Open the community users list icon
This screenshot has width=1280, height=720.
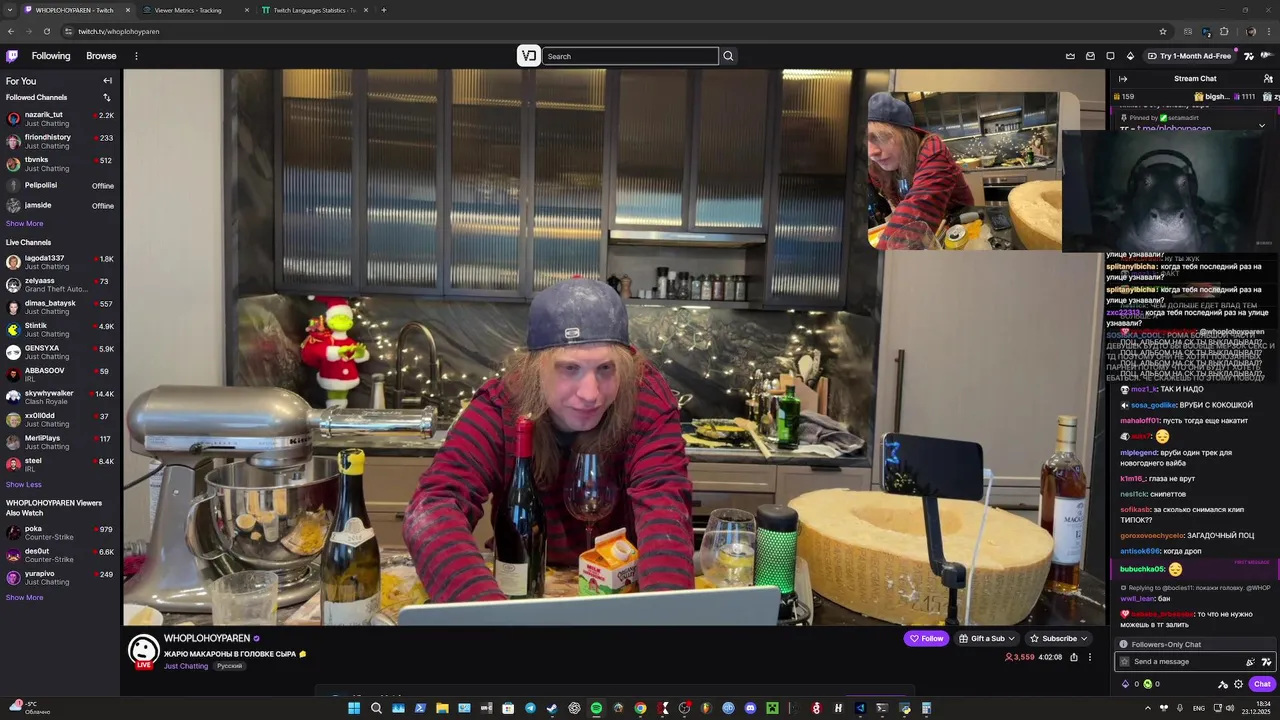coord(1268,78)
